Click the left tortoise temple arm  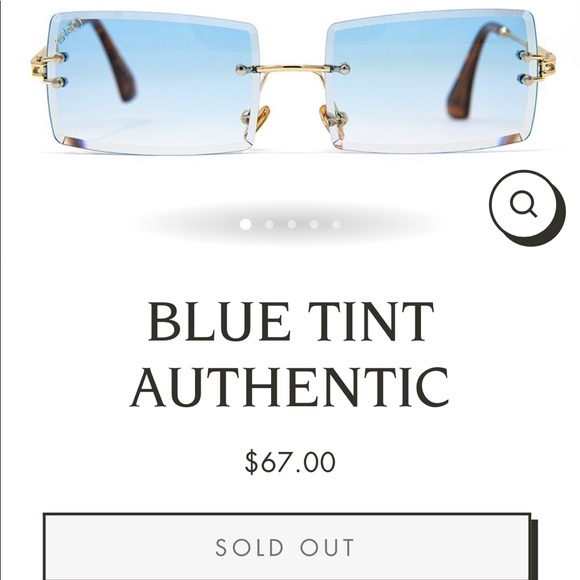112,61
